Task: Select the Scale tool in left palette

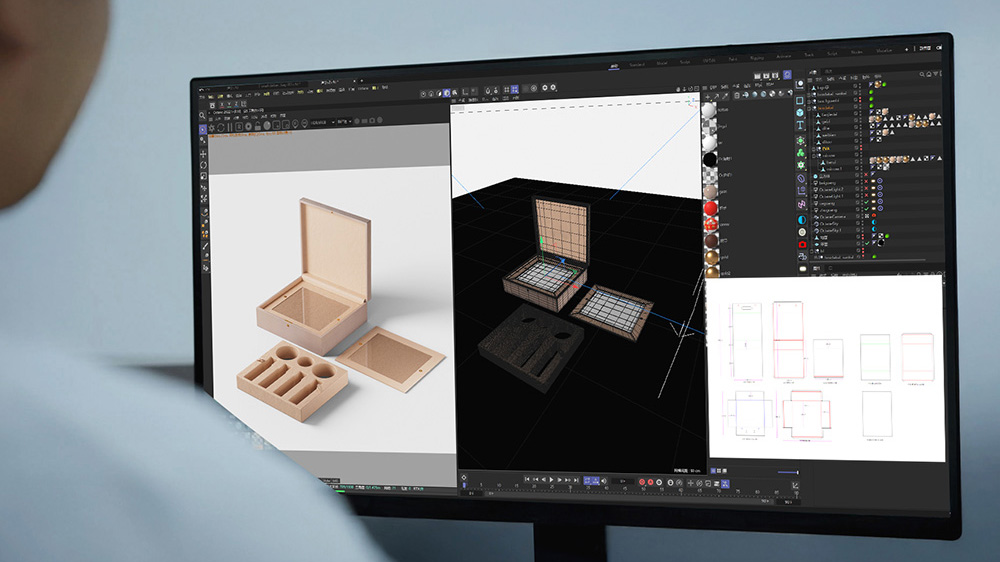Action: pos(203,176)
